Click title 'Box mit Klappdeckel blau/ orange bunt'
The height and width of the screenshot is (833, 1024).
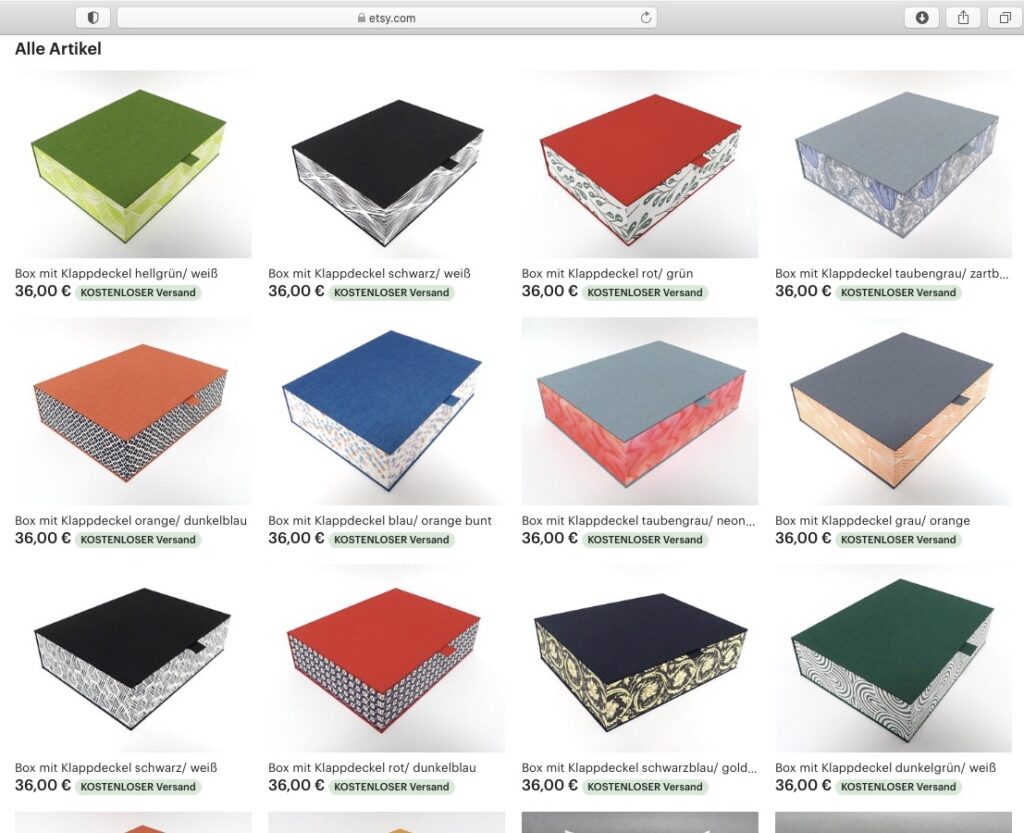[x=379, y=521]
